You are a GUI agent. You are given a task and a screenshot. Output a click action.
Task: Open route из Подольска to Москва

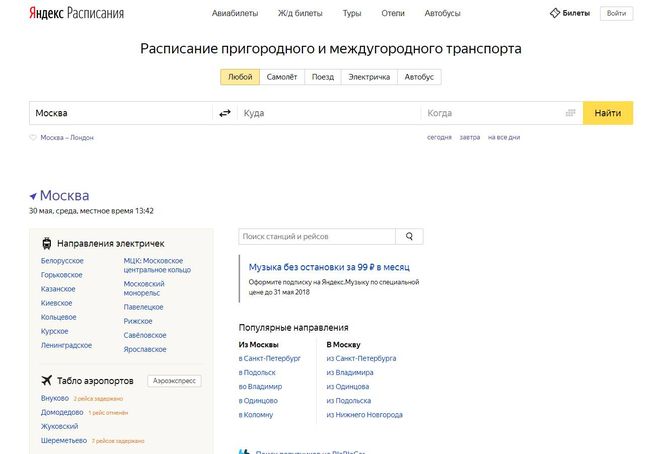[x=349, y=401]
